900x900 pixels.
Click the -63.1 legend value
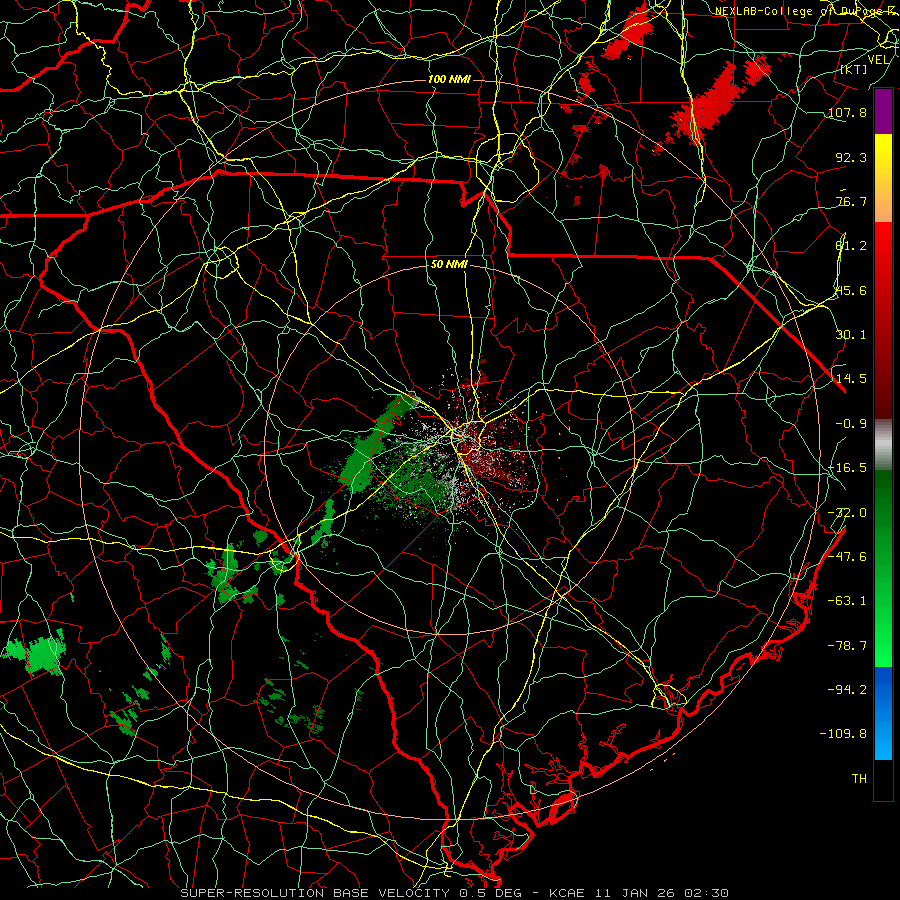[x=847, y=601]
